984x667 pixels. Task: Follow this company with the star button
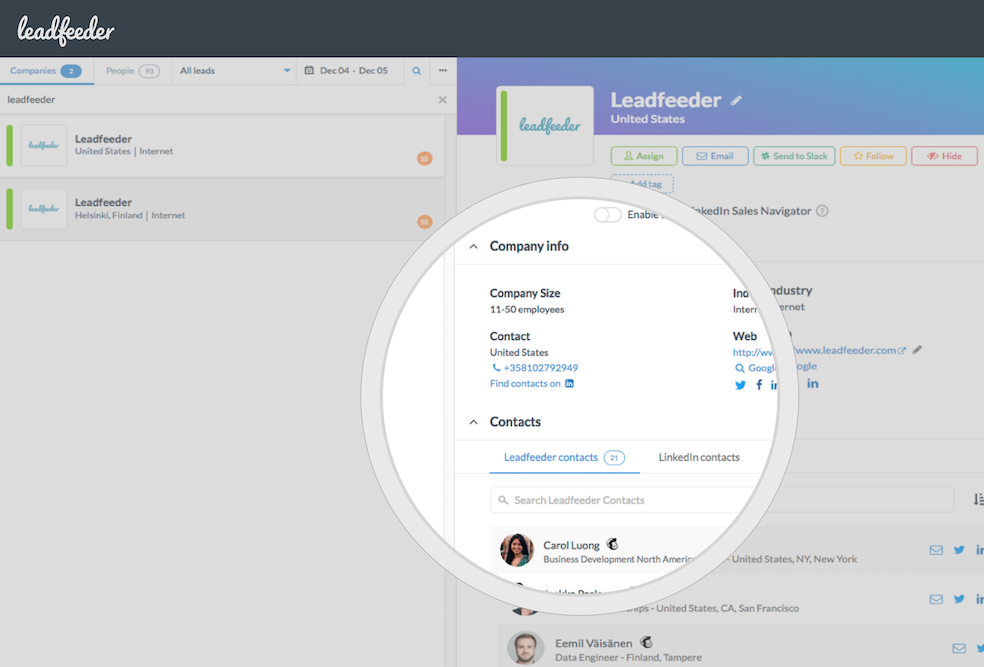click(x=873, y=156)
